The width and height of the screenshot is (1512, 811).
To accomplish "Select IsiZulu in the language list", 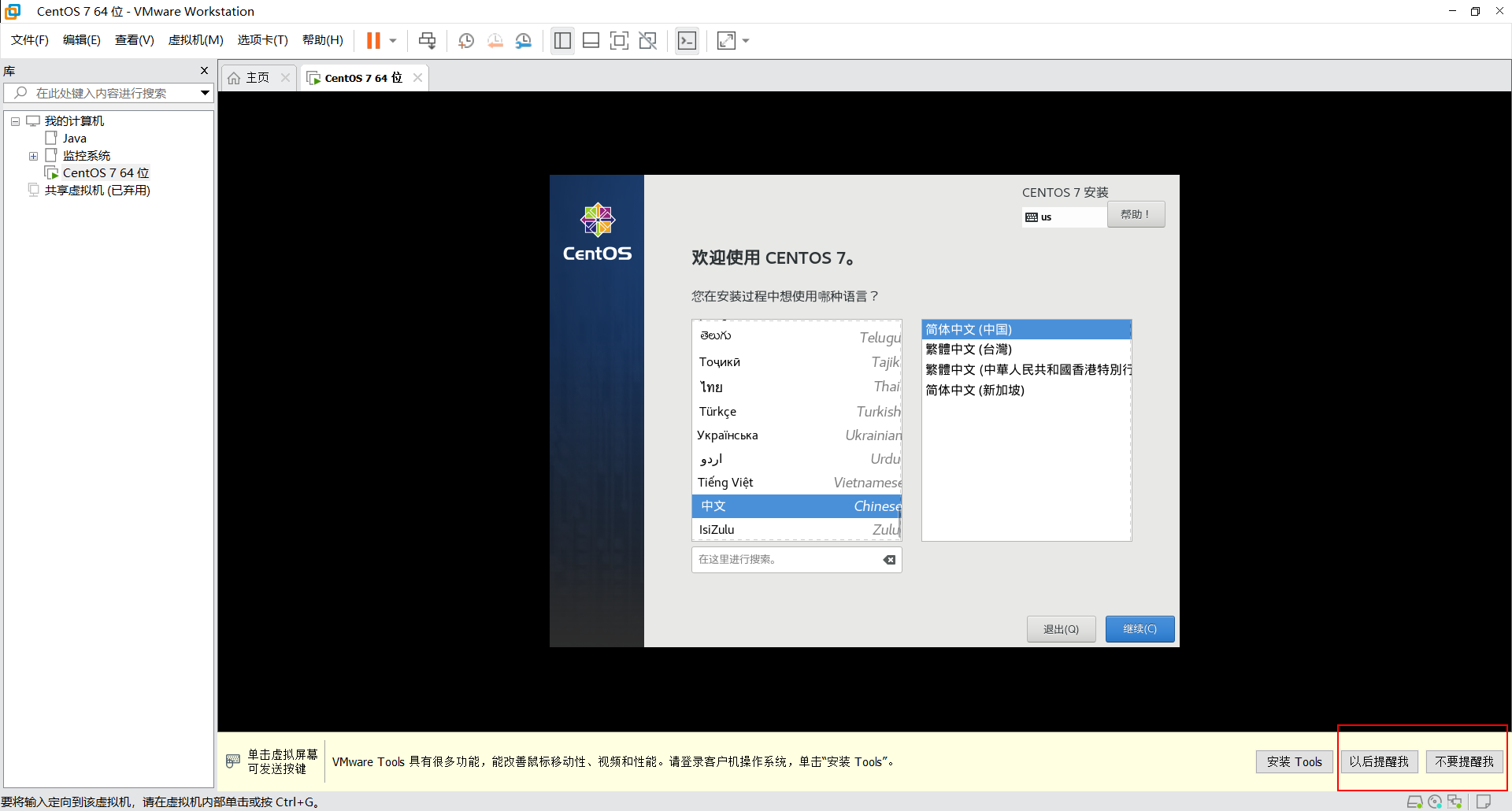I will (x=797, y=529).
